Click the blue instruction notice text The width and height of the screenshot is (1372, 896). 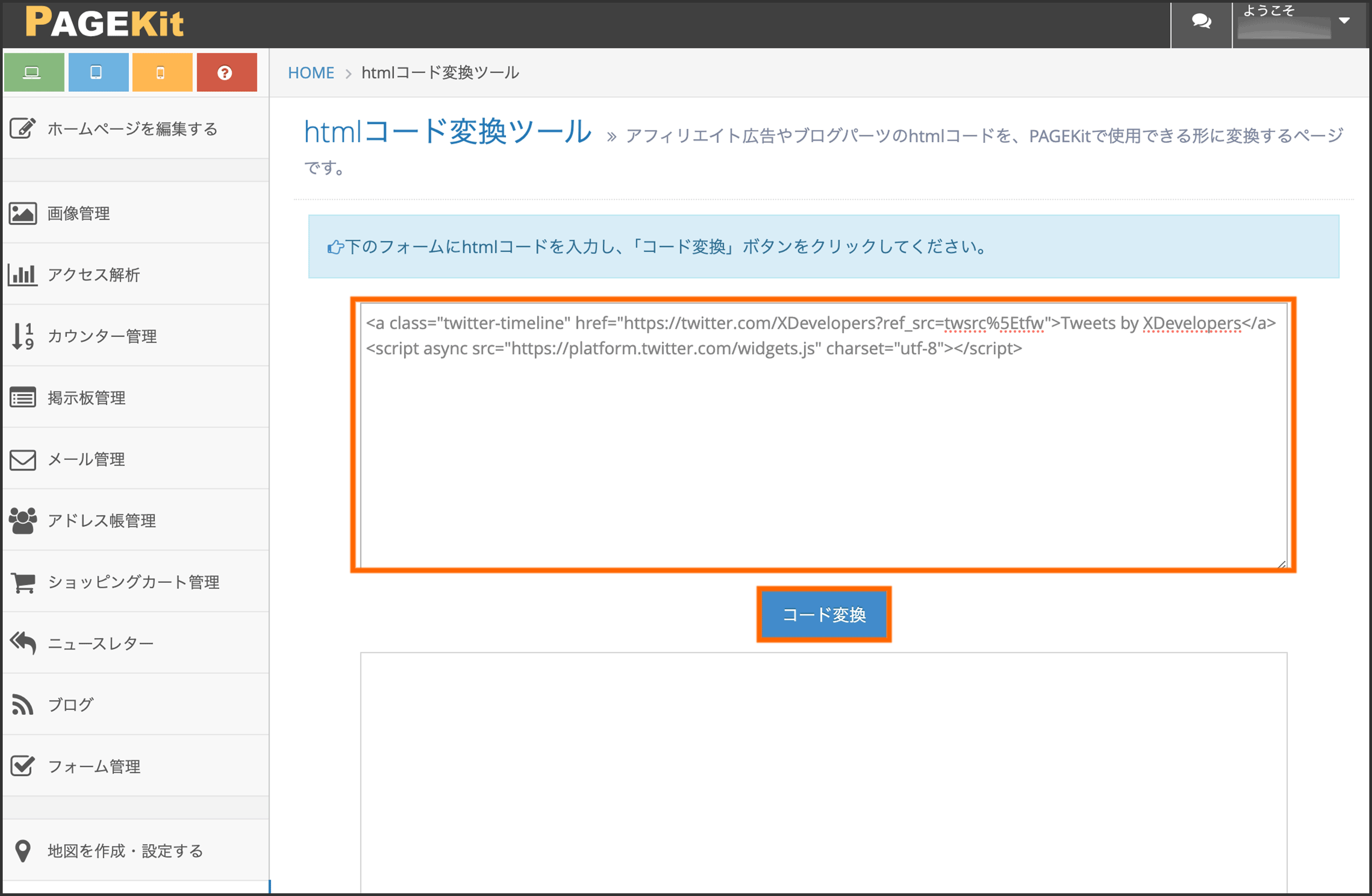(667, 247)
